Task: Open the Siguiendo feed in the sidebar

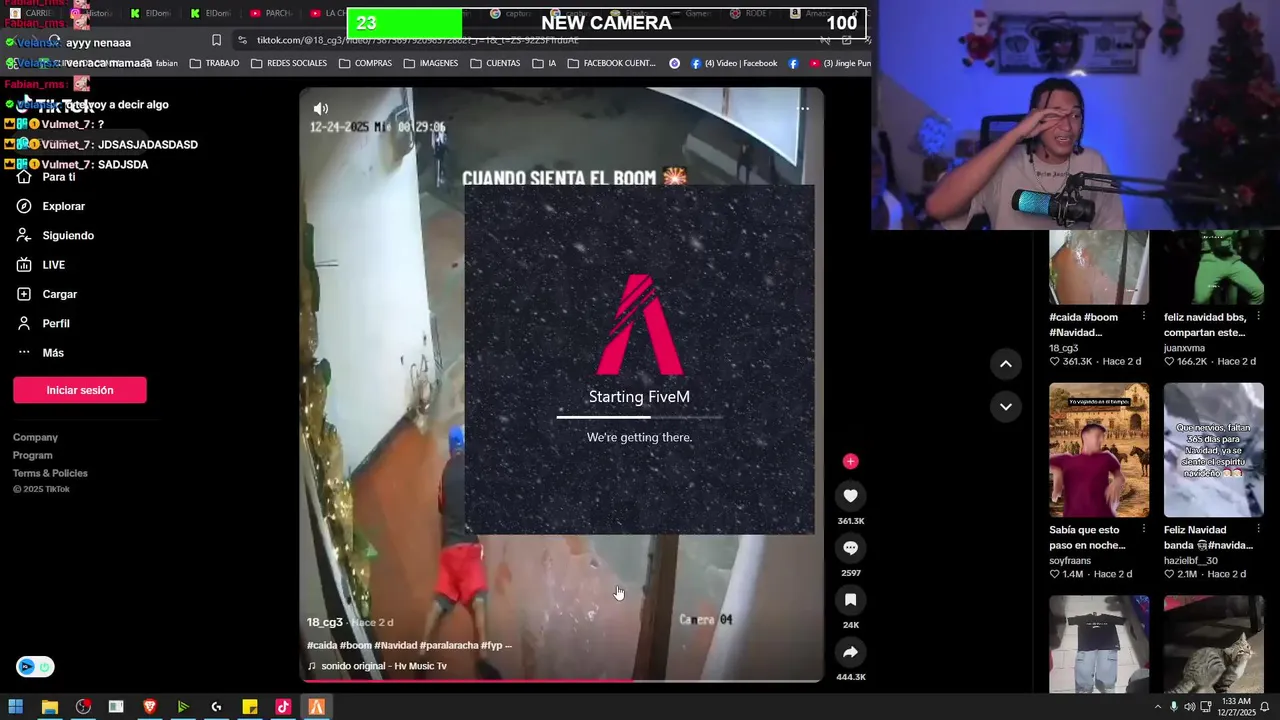Action: tap(56, 235)
